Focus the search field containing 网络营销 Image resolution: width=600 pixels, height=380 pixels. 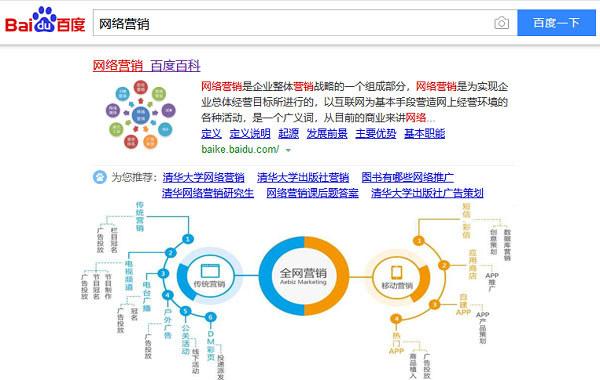[305, 23]
